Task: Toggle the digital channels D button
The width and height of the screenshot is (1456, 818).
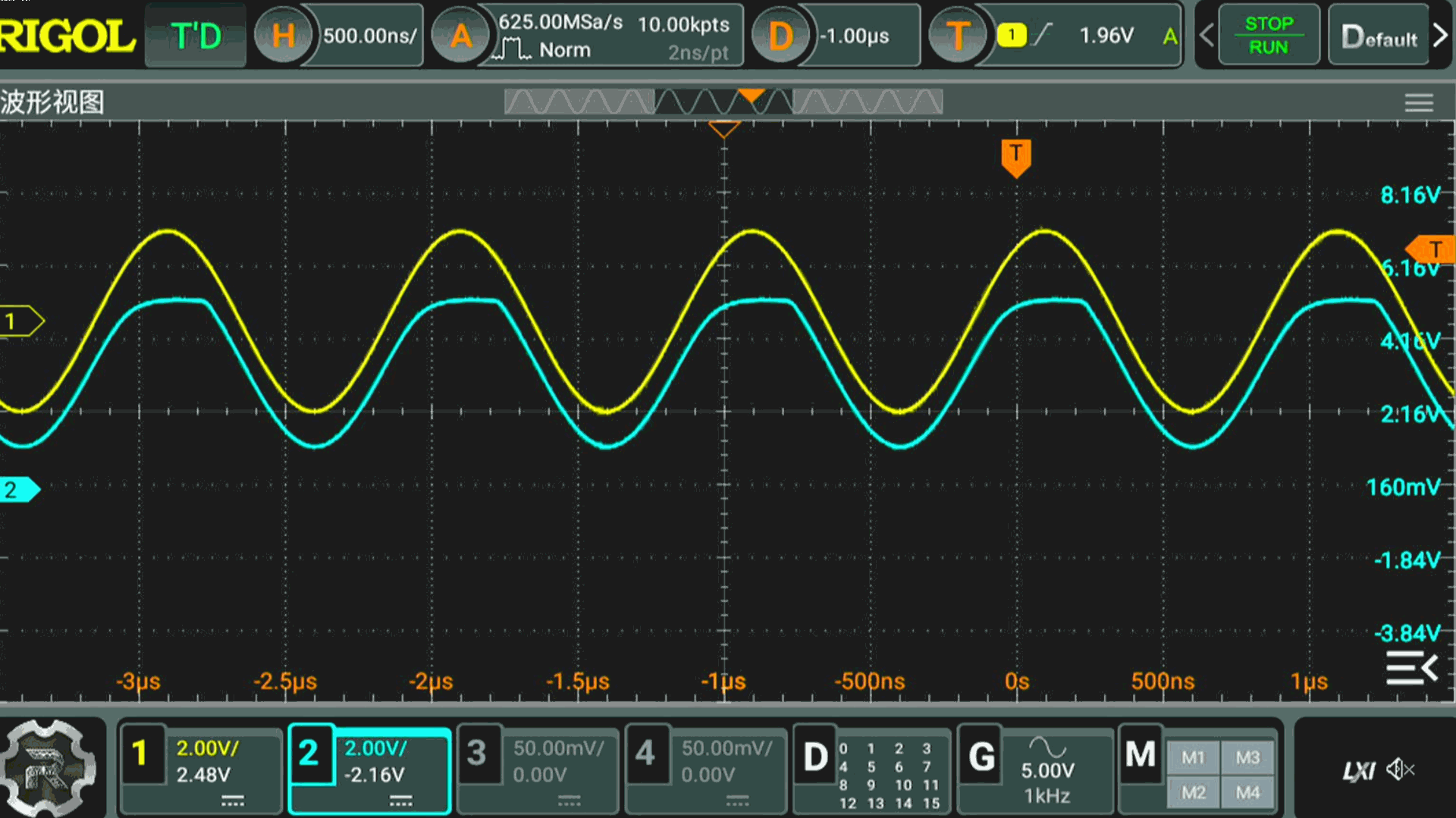Action: click(x=815, y=757)
